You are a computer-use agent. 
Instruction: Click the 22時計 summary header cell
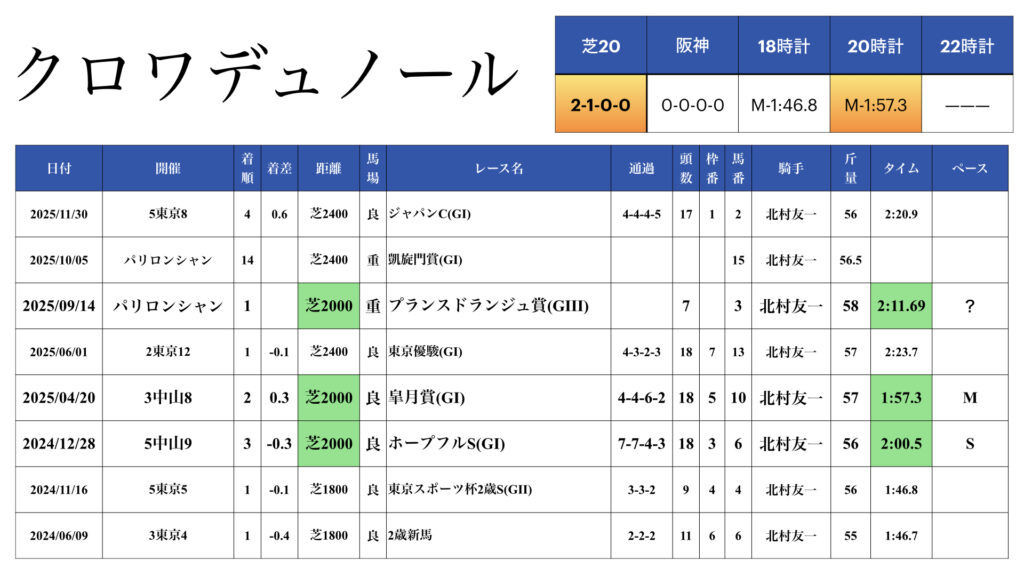click(x=967, y=46)
